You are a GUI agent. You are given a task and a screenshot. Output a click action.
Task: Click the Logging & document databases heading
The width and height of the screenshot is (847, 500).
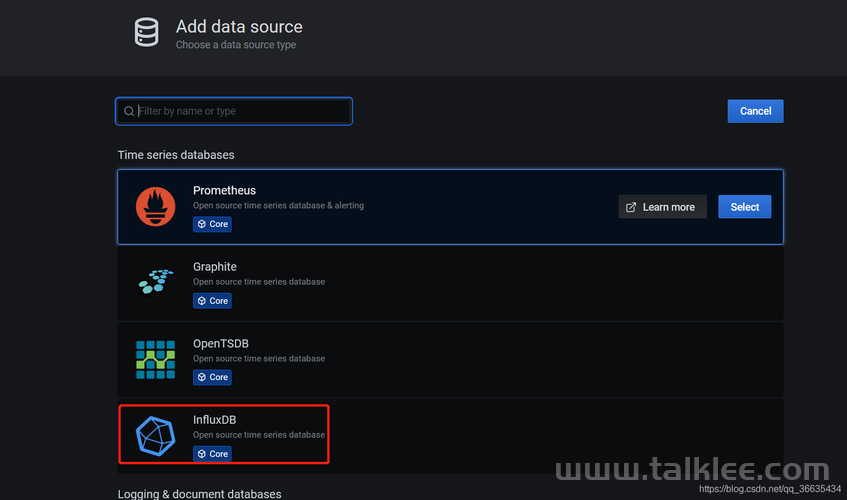pyautogui.click(x=199, y=494)
